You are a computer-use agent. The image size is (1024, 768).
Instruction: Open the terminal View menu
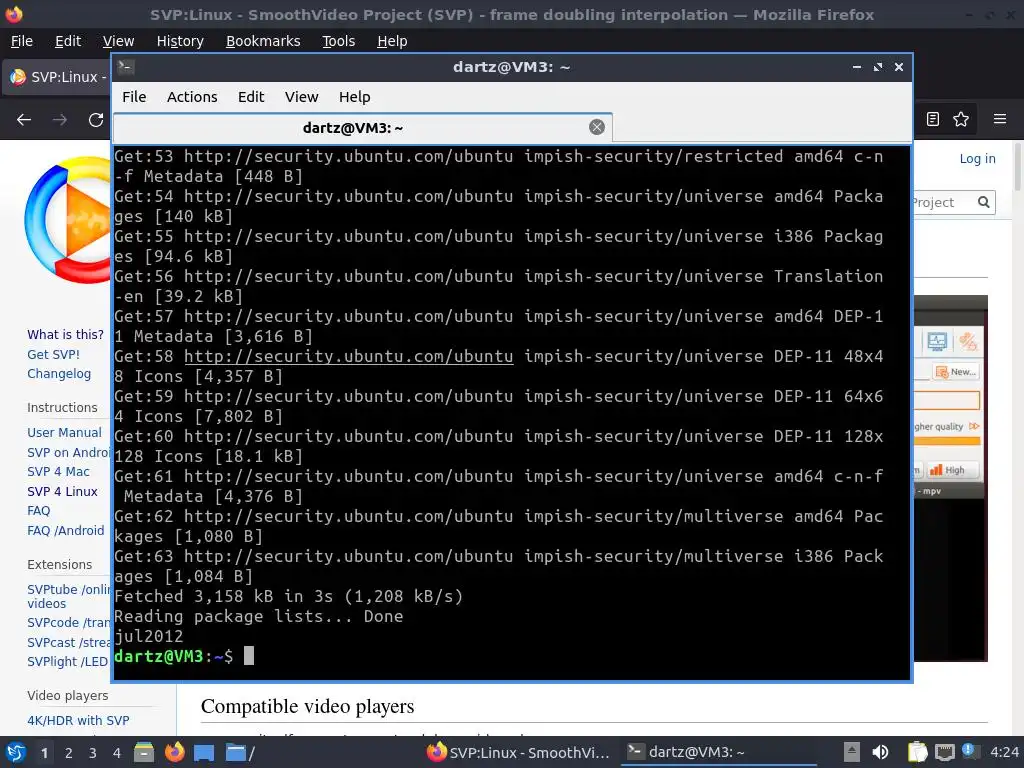tap(301, 97)
